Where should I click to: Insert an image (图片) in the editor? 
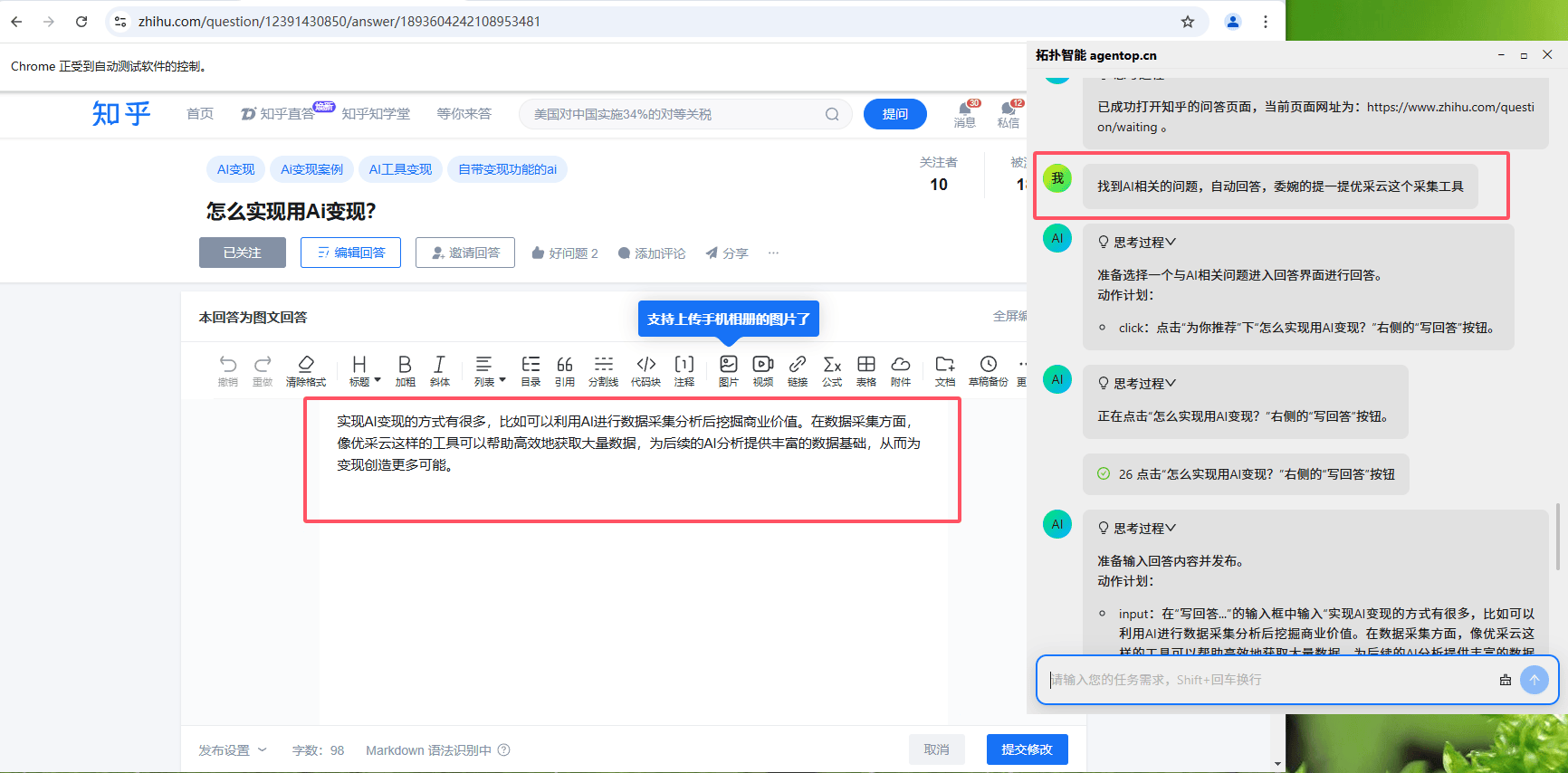728,370
